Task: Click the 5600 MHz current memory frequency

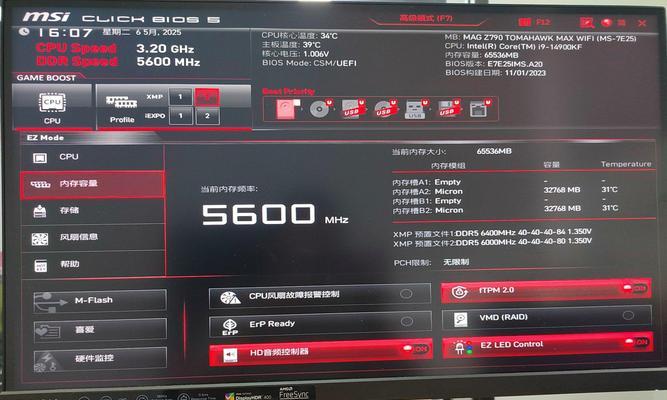Action: pos(275,214)
